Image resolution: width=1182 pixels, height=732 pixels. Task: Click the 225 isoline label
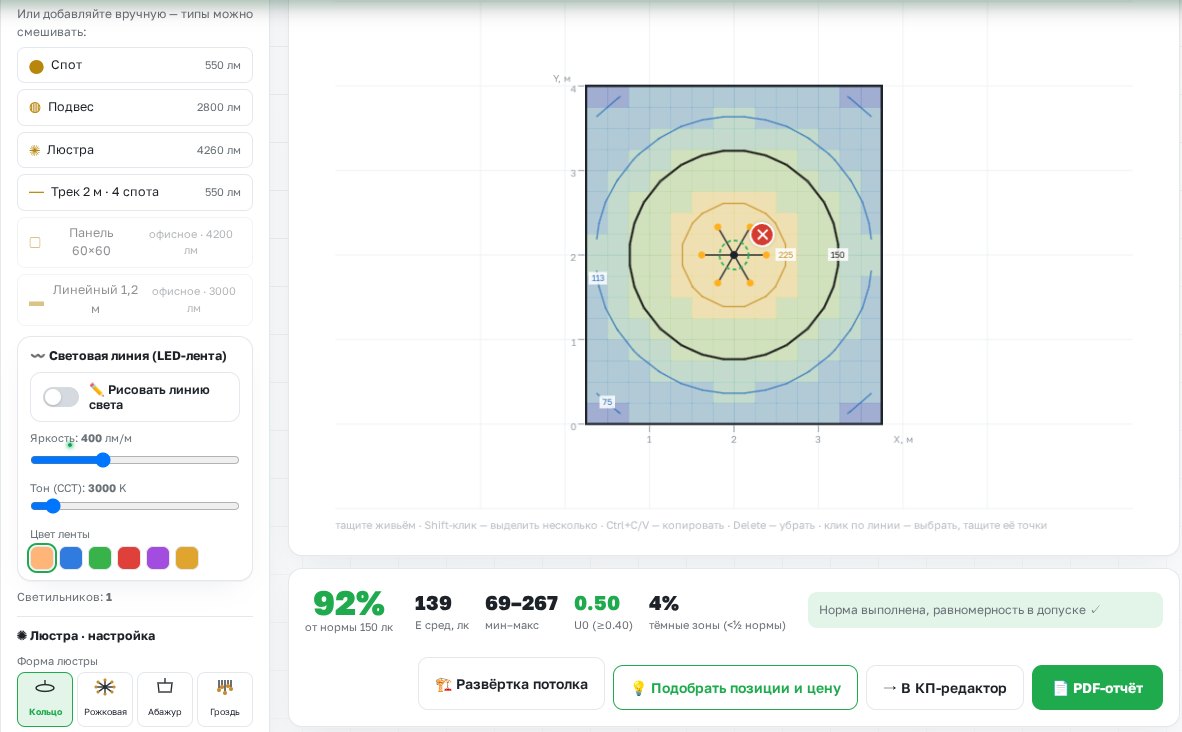(785, 255)
